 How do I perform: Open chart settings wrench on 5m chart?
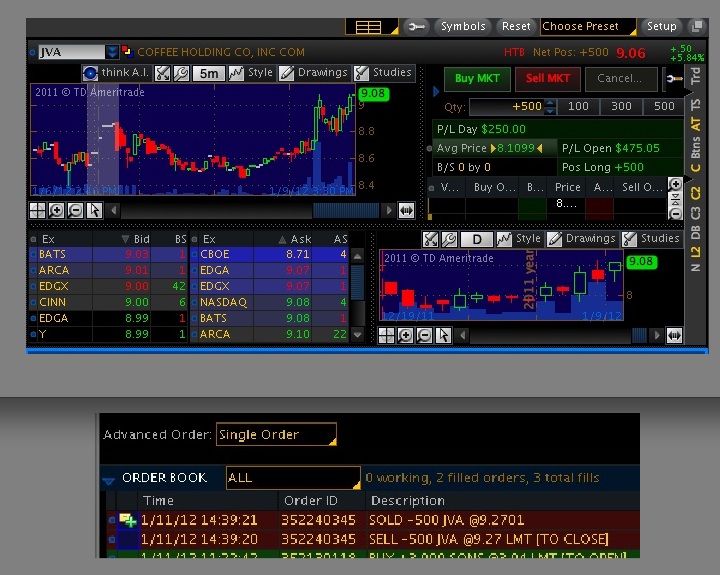(181, 73)
